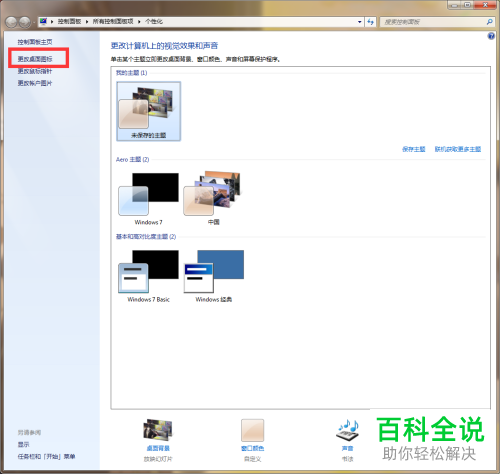
Task: Click 所有控制面板项 in the breadcrumb
Action: (x=113, y=22)
